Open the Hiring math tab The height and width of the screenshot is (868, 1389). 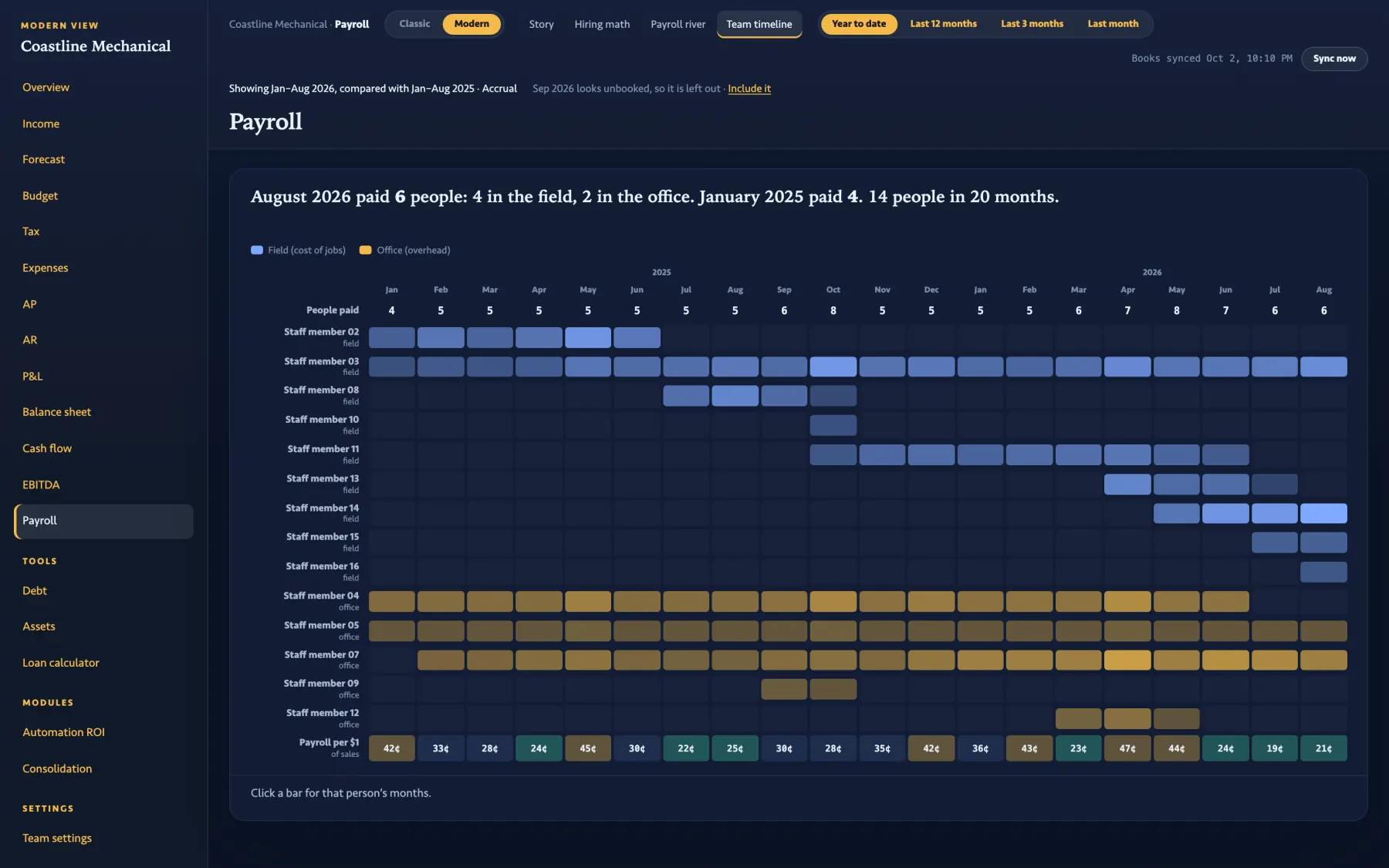tap(602, 24)
